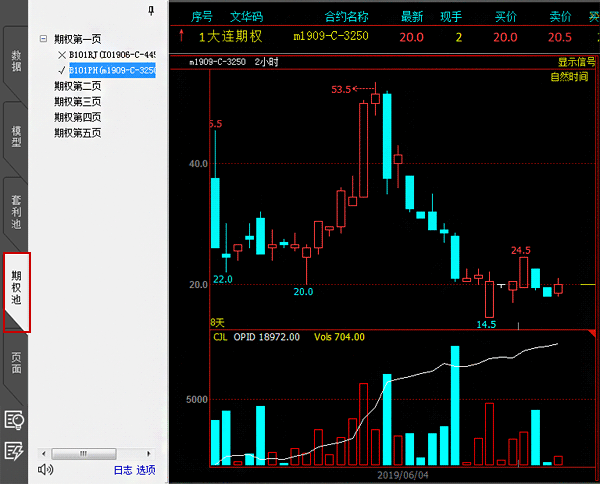Click the latest price 20.0 cell
Screen dimensions: 600x484
tap(412, 37)
